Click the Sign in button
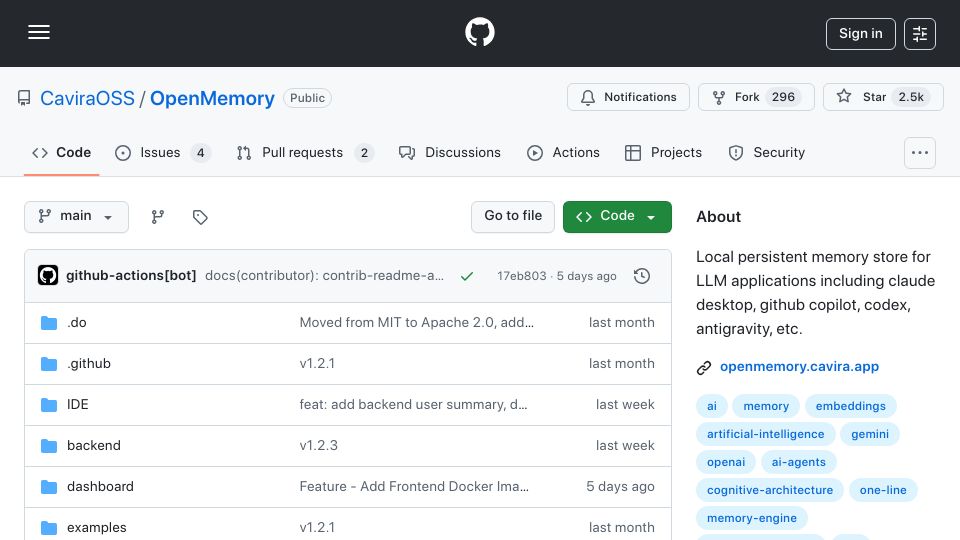This screenshot has width=960, height=540. pos(860,34)
